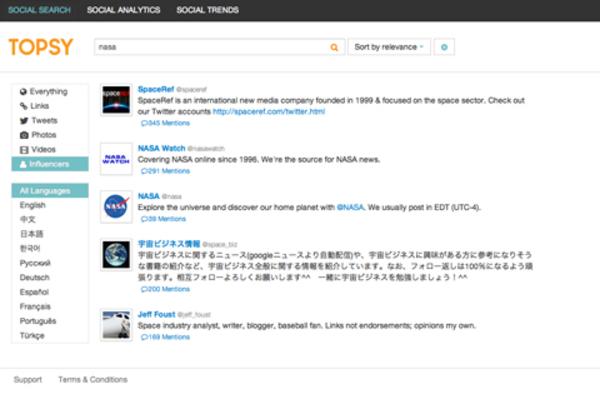Open the spaceref.com twitter link
The image size is (600, 394).
[x=269, y=112]
